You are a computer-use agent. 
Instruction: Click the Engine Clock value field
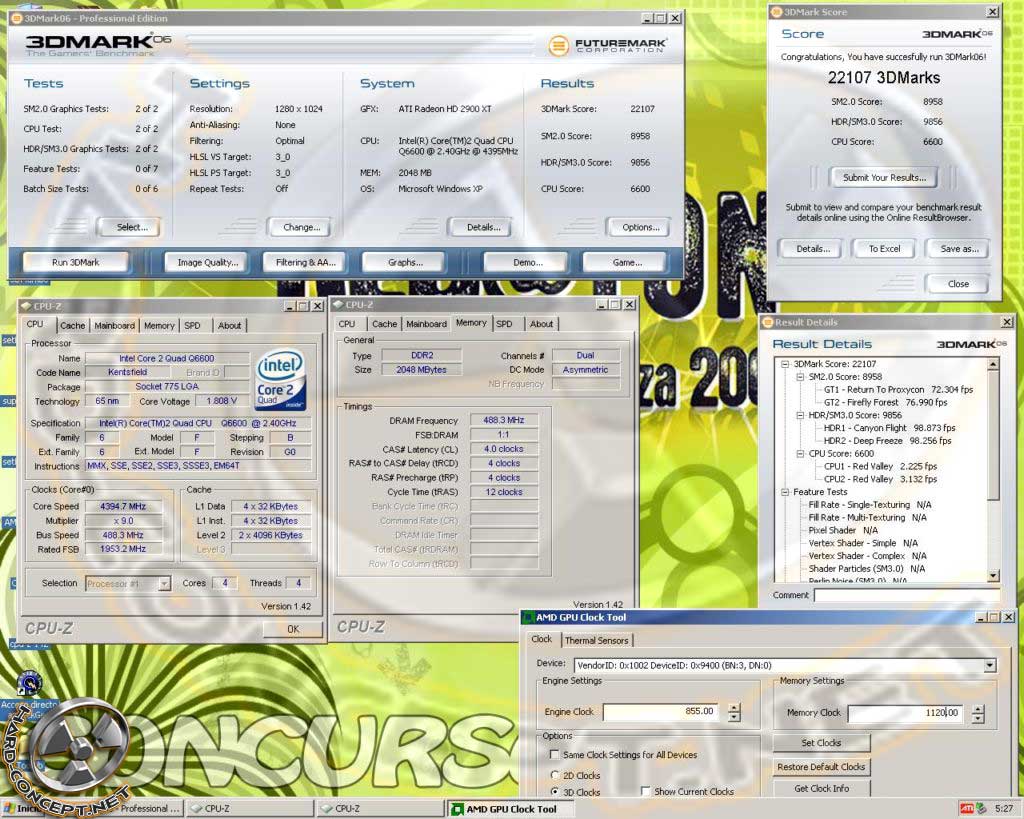pyautogui.click(x=660, y=712)
